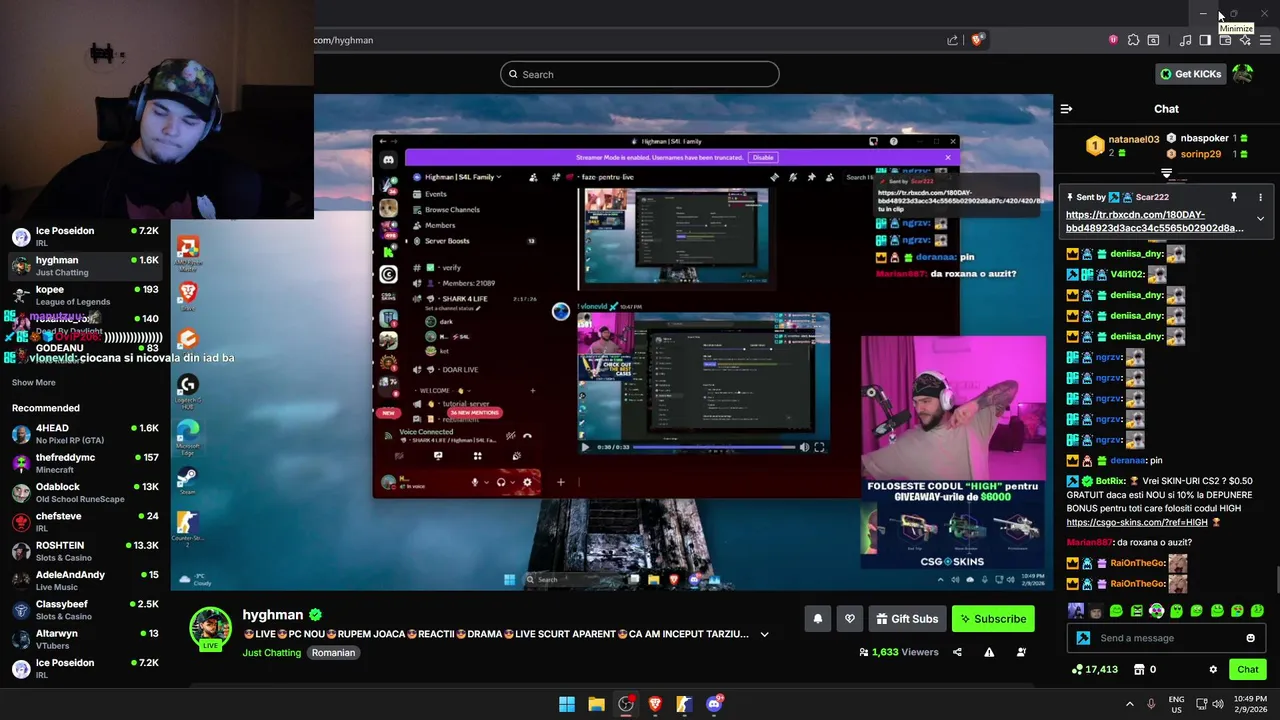Click the report warning triangle icon
1280x720 pixels.
click(989, 652)
